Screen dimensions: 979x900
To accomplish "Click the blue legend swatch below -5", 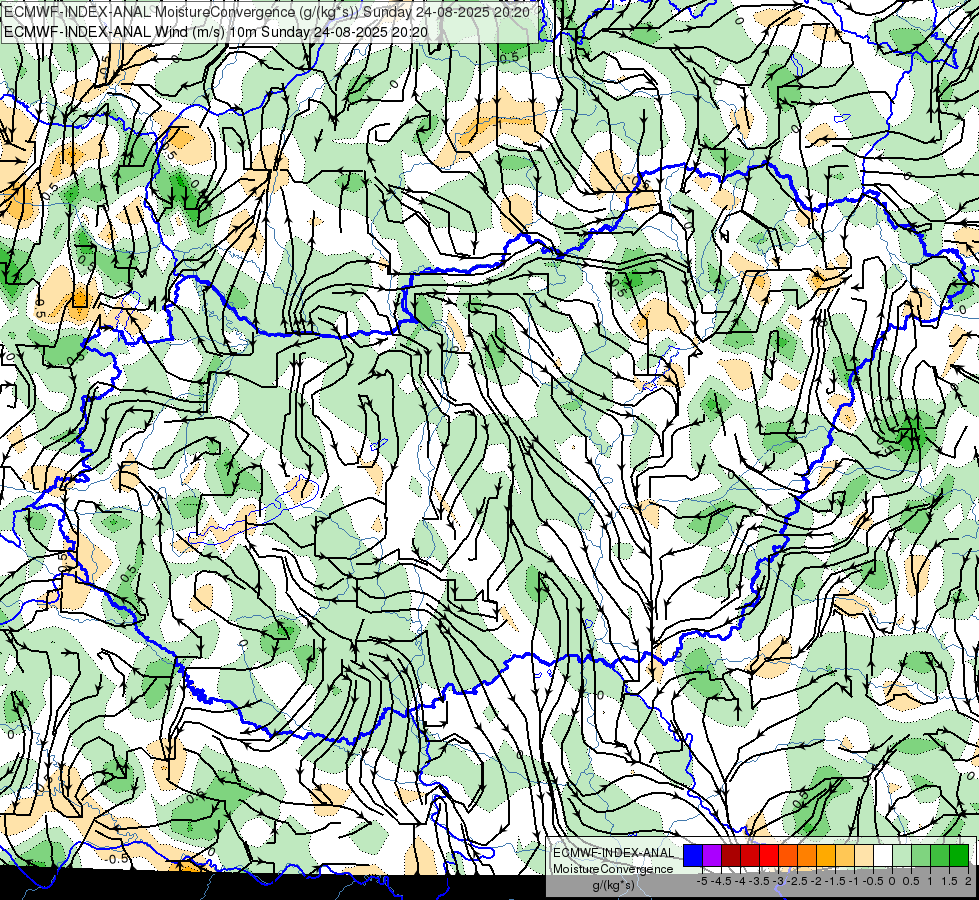I will pos(693,855).
